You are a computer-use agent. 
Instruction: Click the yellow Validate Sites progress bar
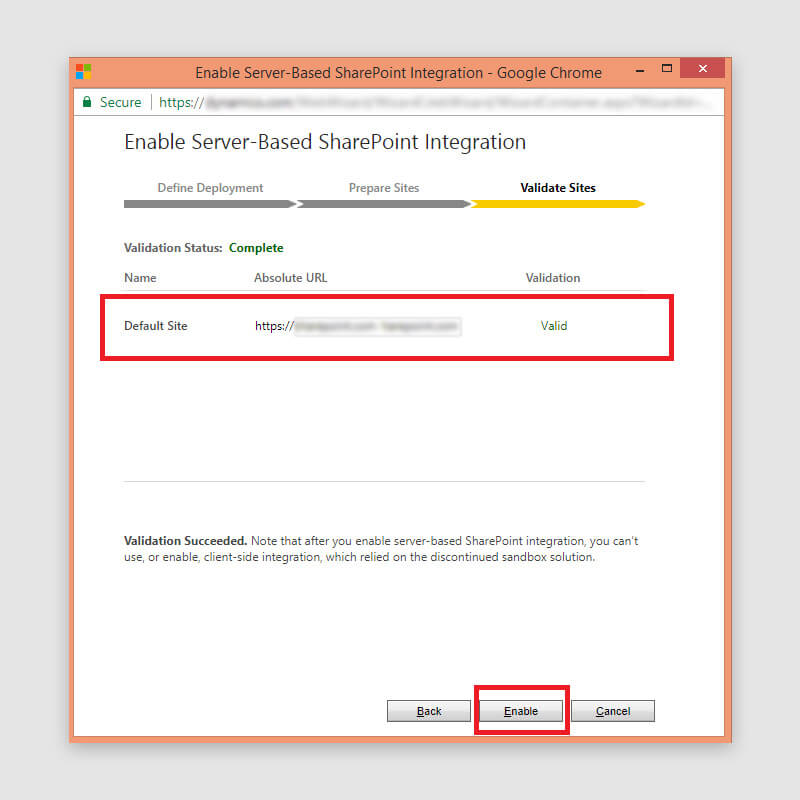[558, 204]
